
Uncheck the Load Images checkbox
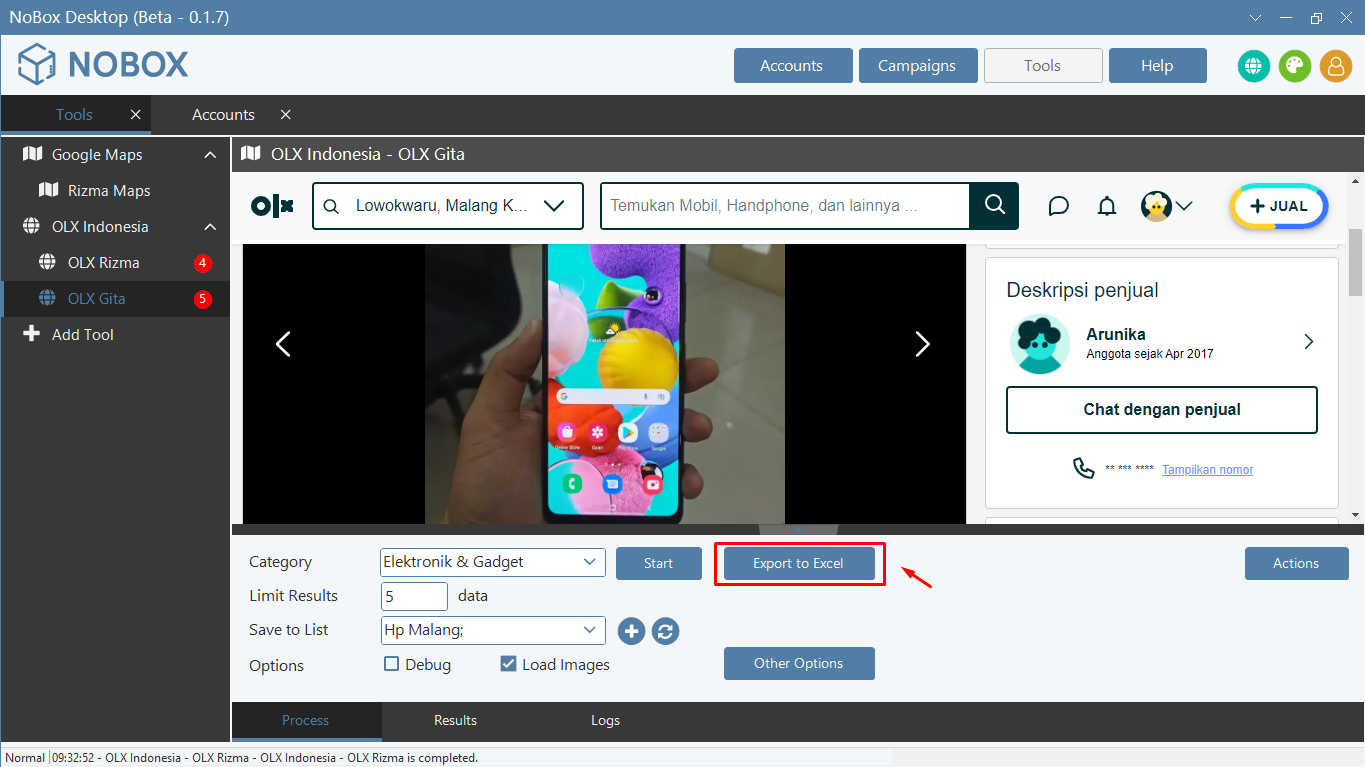tap(508, 664)
